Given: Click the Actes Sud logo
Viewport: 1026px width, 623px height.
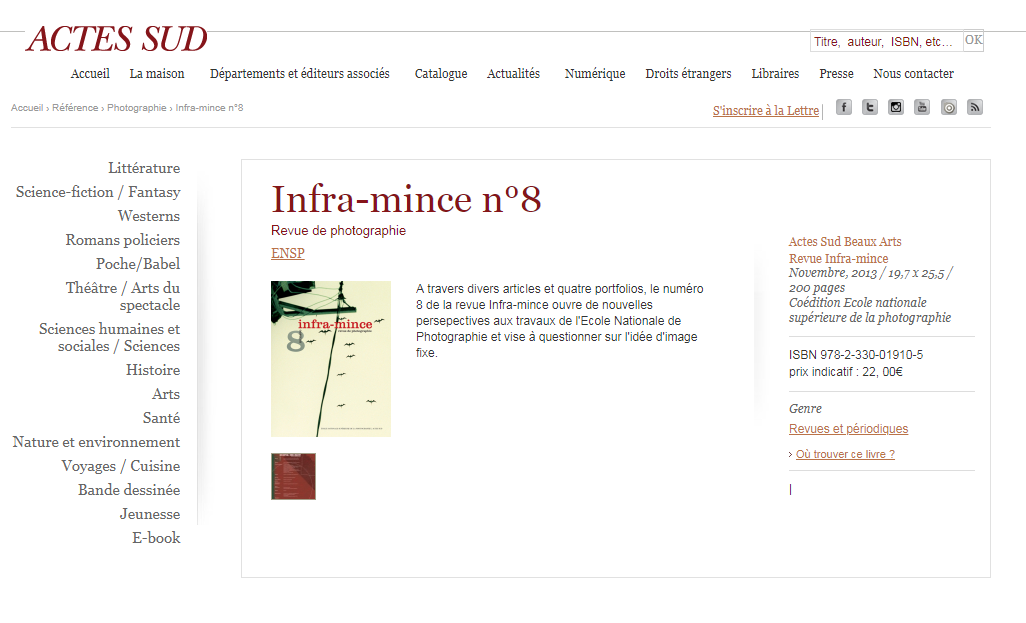Looking at the screenshot, I should [116, 39].
